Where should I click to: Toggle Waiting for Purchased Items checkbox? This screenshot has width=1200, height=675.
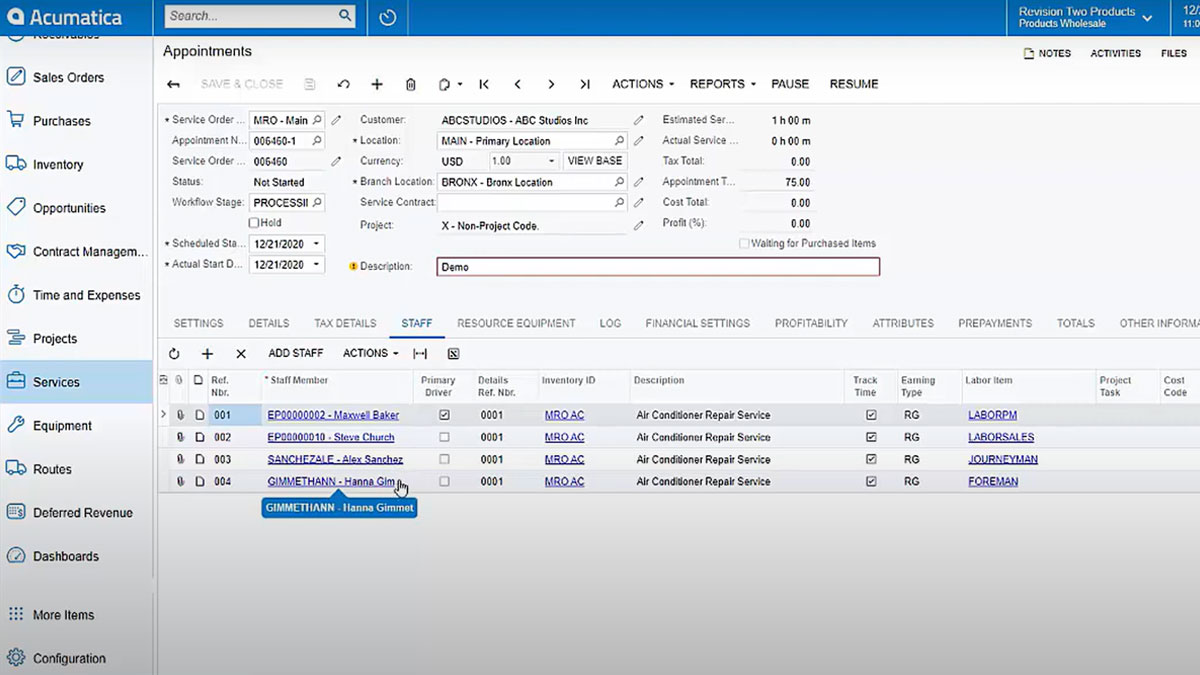click(744, 243)
